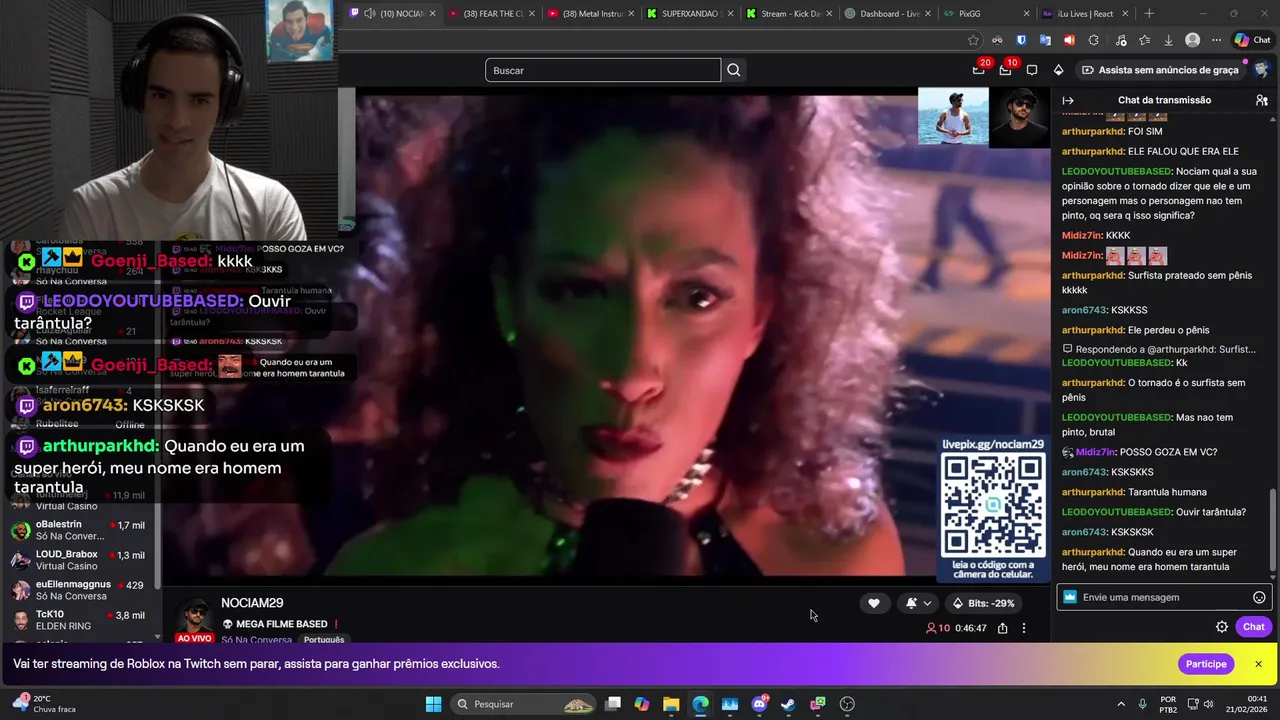Click the search magnifier button next to Buscar
Image resolution: width=1280 pixels, height=720 pixels.
(x=734, y=70)
